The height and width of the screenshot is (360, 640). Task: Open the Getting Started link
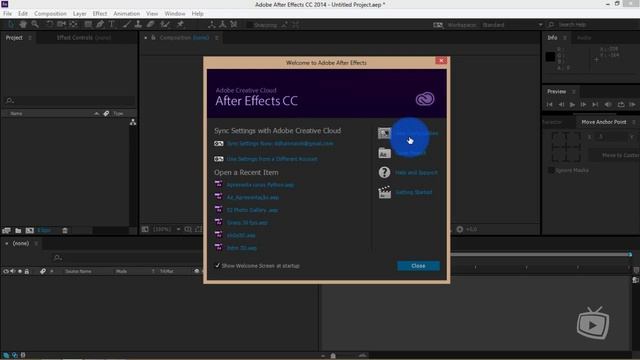pyautogui.click(x=414, y=192)
